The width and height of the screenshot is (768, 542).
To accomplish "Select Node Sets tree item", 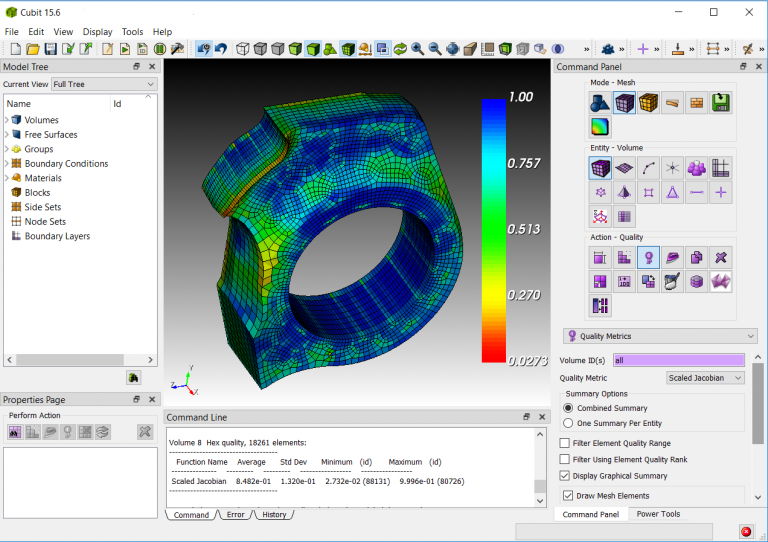I will point(45,222).
